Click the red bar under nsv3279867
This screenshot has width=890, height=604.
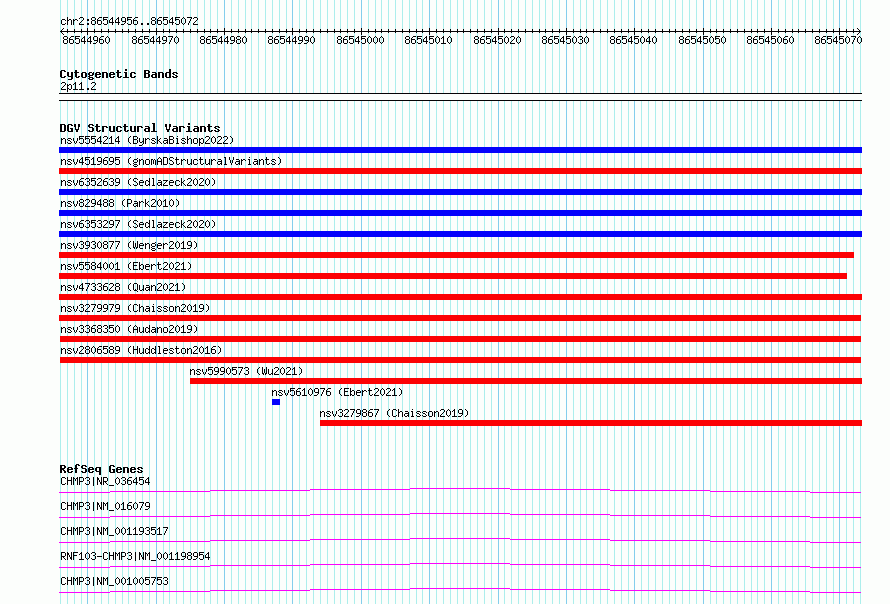(591, 423)
